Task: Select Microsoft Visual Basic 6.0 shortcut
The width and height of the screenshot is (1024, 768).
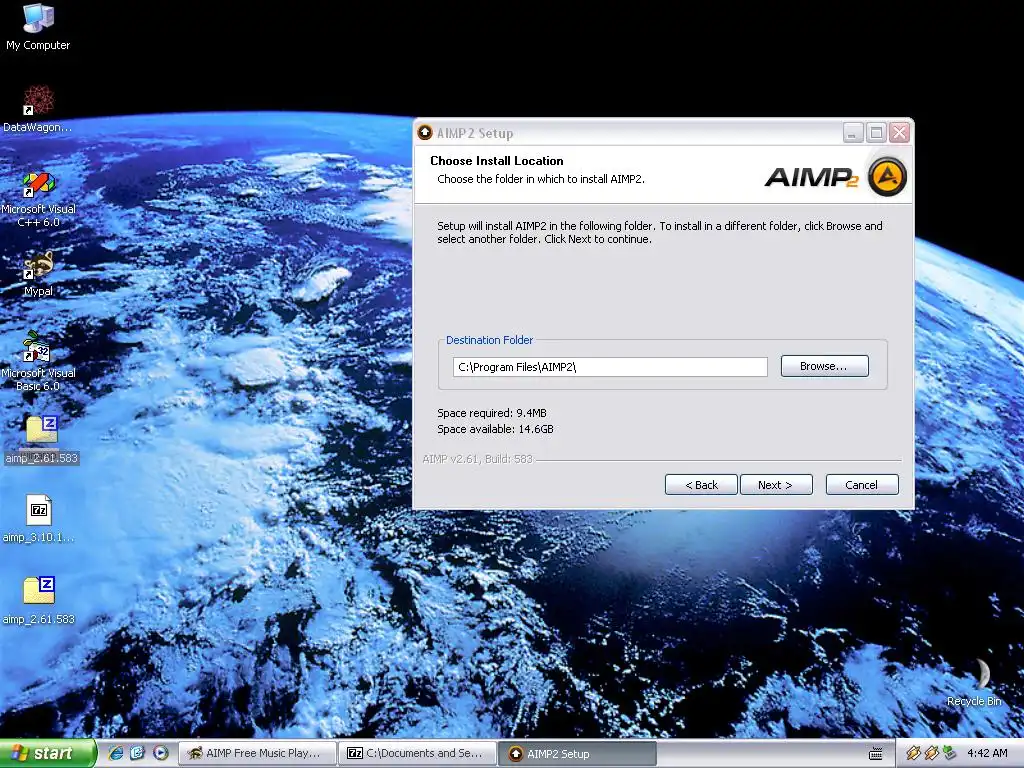Action: point(38,361)
